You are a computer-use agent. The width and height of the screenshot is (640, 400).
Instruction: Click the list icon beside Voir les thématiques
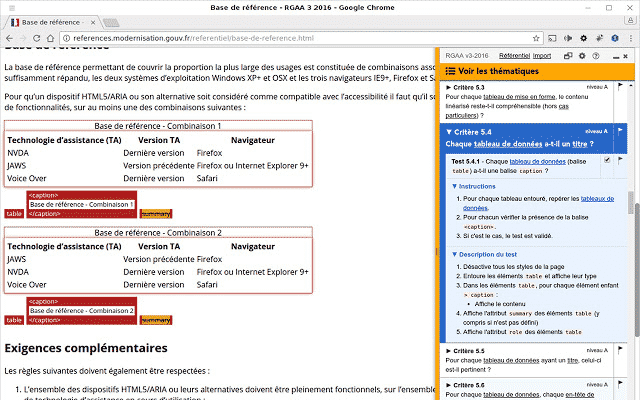click(450, 71)
